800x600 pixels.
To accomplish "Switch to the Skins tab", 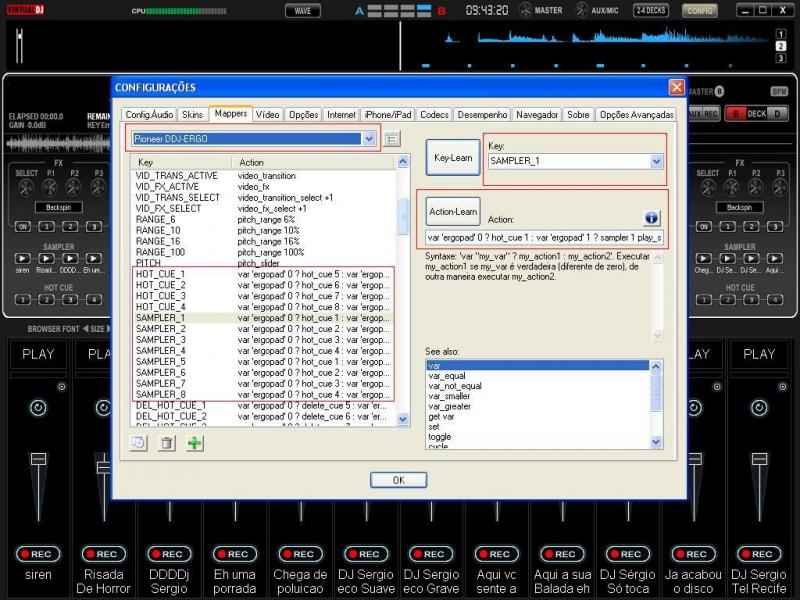I will point(192,115).
